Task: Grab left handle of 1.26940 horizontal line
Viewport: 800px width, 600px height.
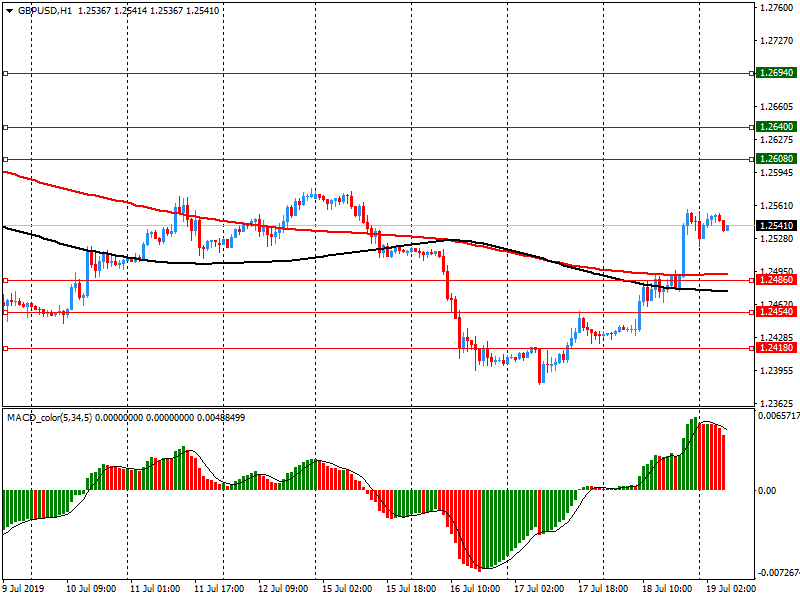Action: tap(6, 73)
